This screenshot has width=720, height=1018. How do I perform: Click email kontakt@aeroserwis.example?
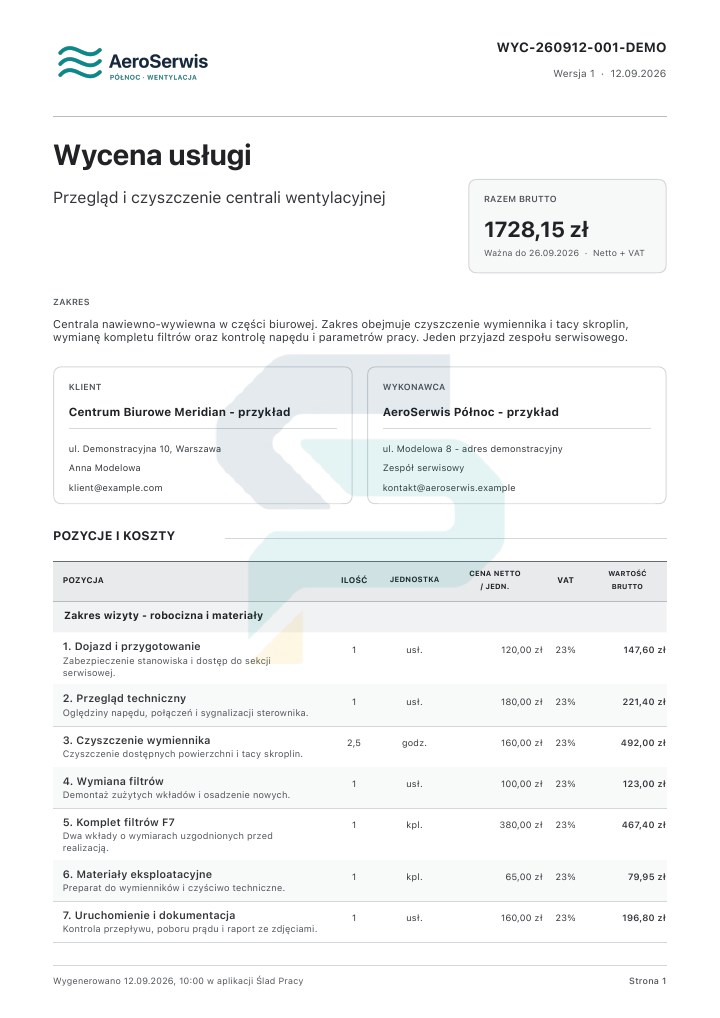click(x=449, y=488)
